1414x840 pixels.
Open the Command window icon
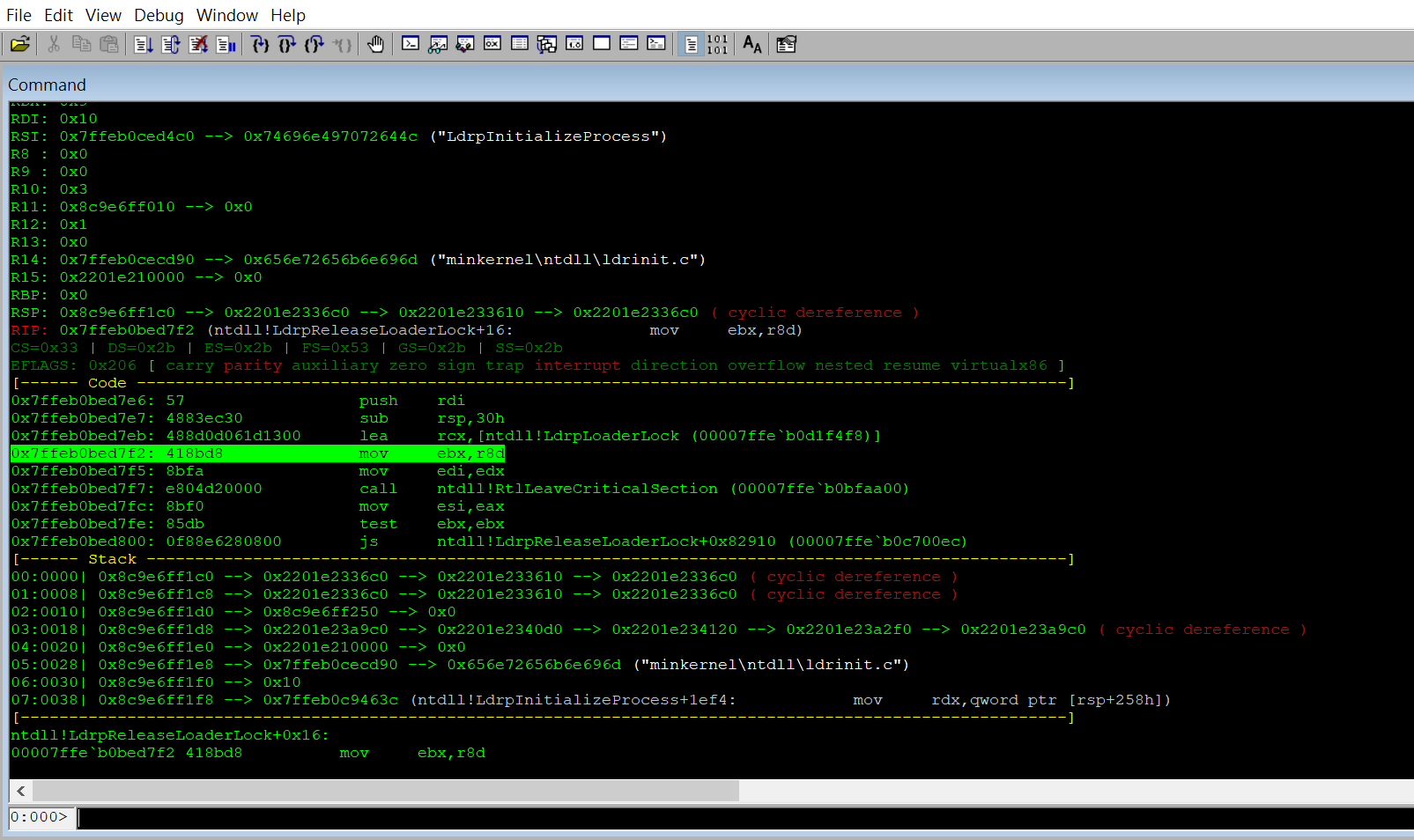click(x=411, y=44)
